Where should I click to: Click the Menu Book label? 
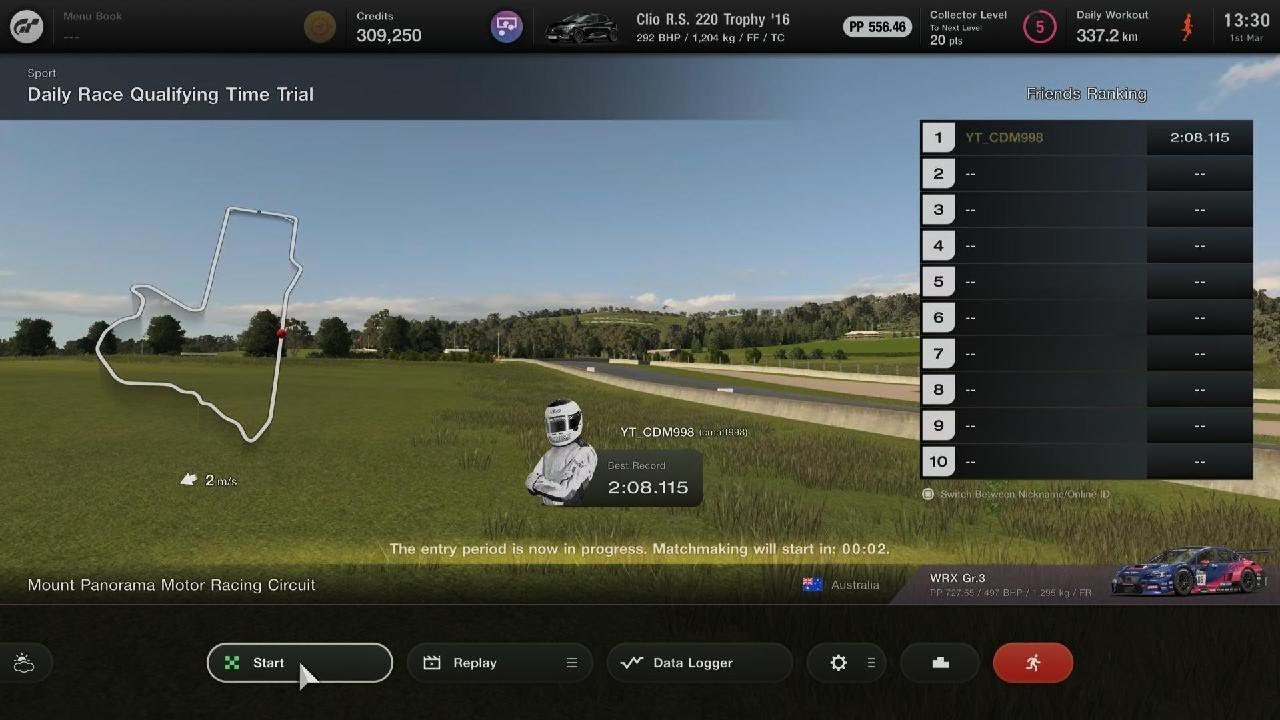[92, 17]
